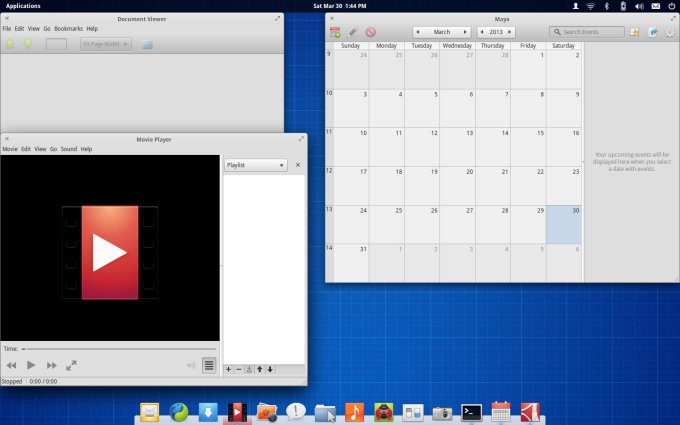
Task: Select March 30 in the calendar
Action: click(564, 225)
